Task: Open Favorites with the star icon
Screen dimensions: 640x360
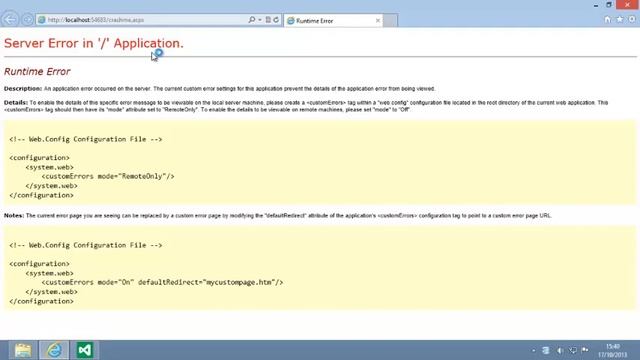Action: pyautogui.click(x=620, y=20)
